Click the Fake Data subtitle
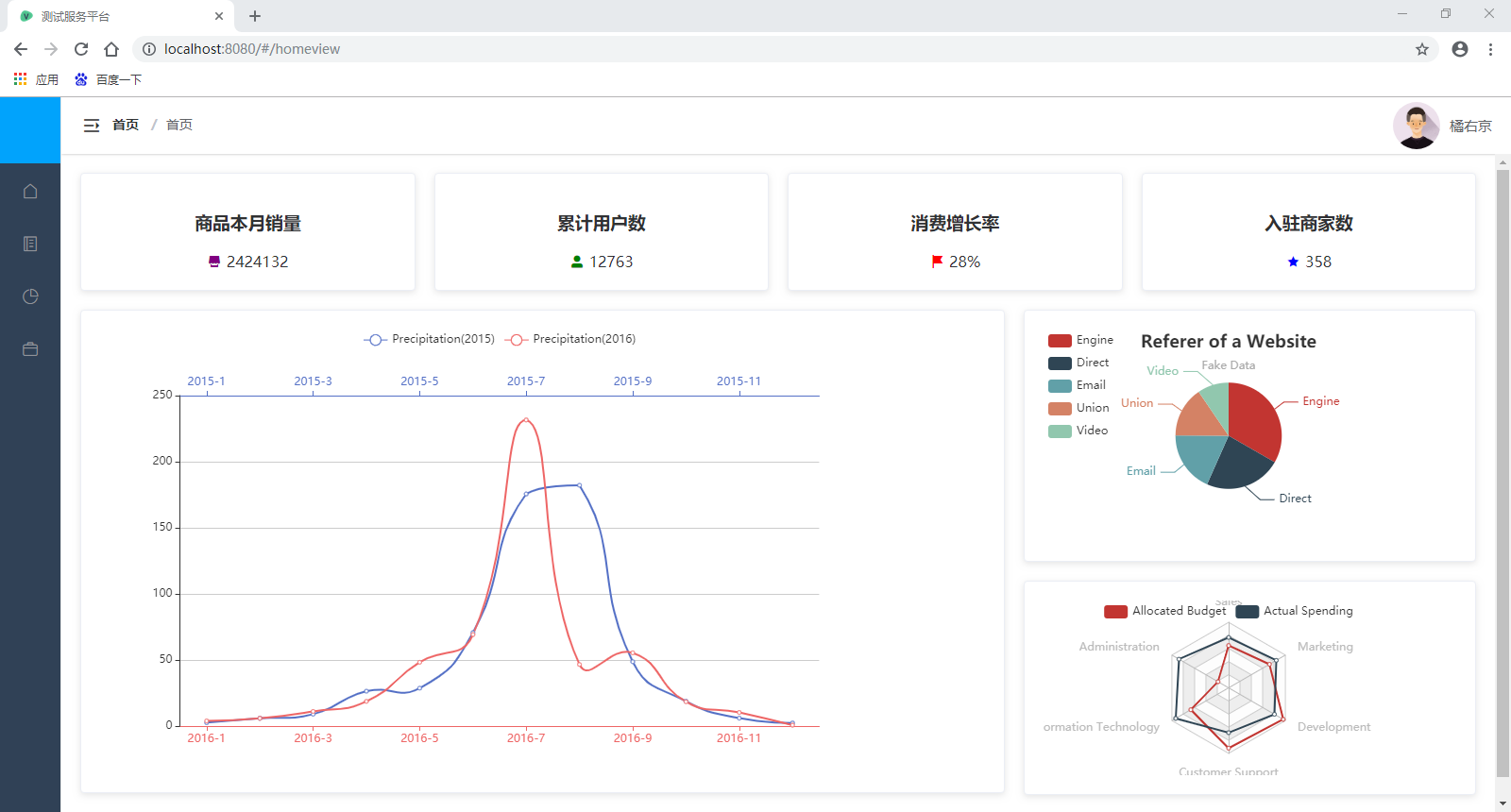Screen dimensions: 1511x812 click(x=1229, y=365)
